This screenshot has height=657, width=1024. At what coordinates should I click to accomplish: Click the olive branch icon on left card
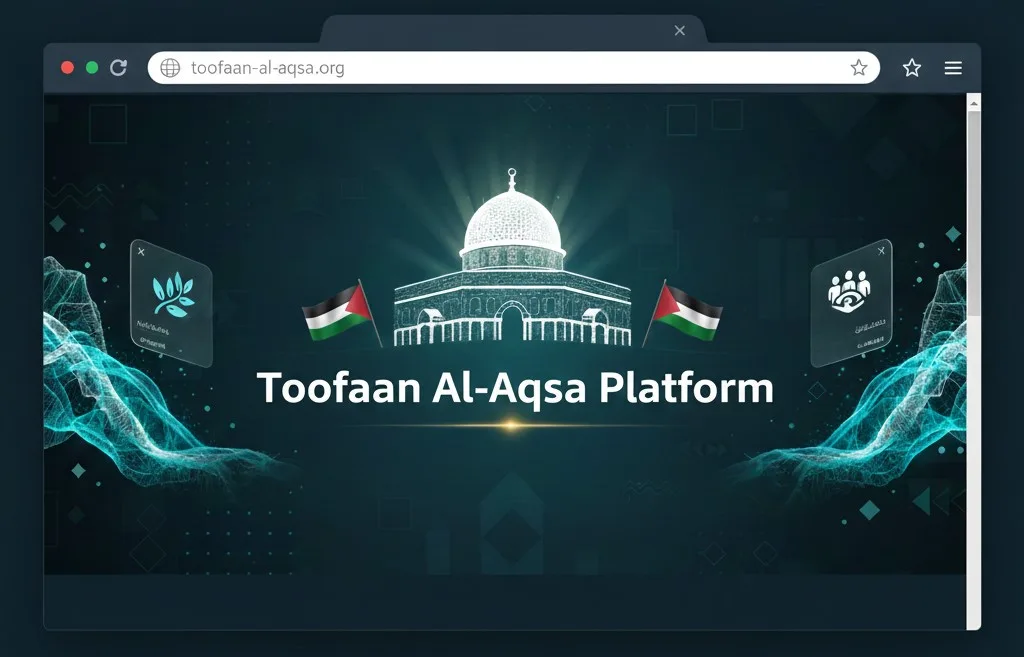click(x=173, y=295)
